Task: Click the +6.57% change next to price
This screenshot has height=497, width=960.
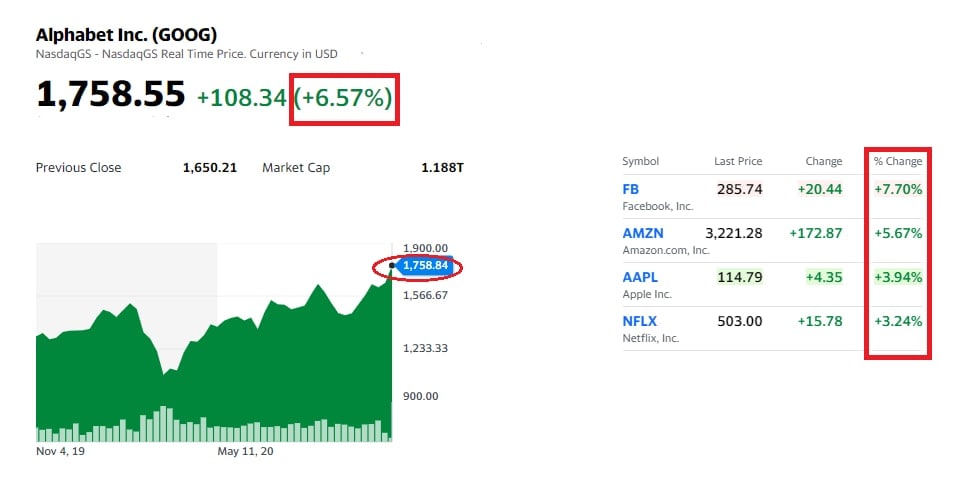Action: coord(342,98)
